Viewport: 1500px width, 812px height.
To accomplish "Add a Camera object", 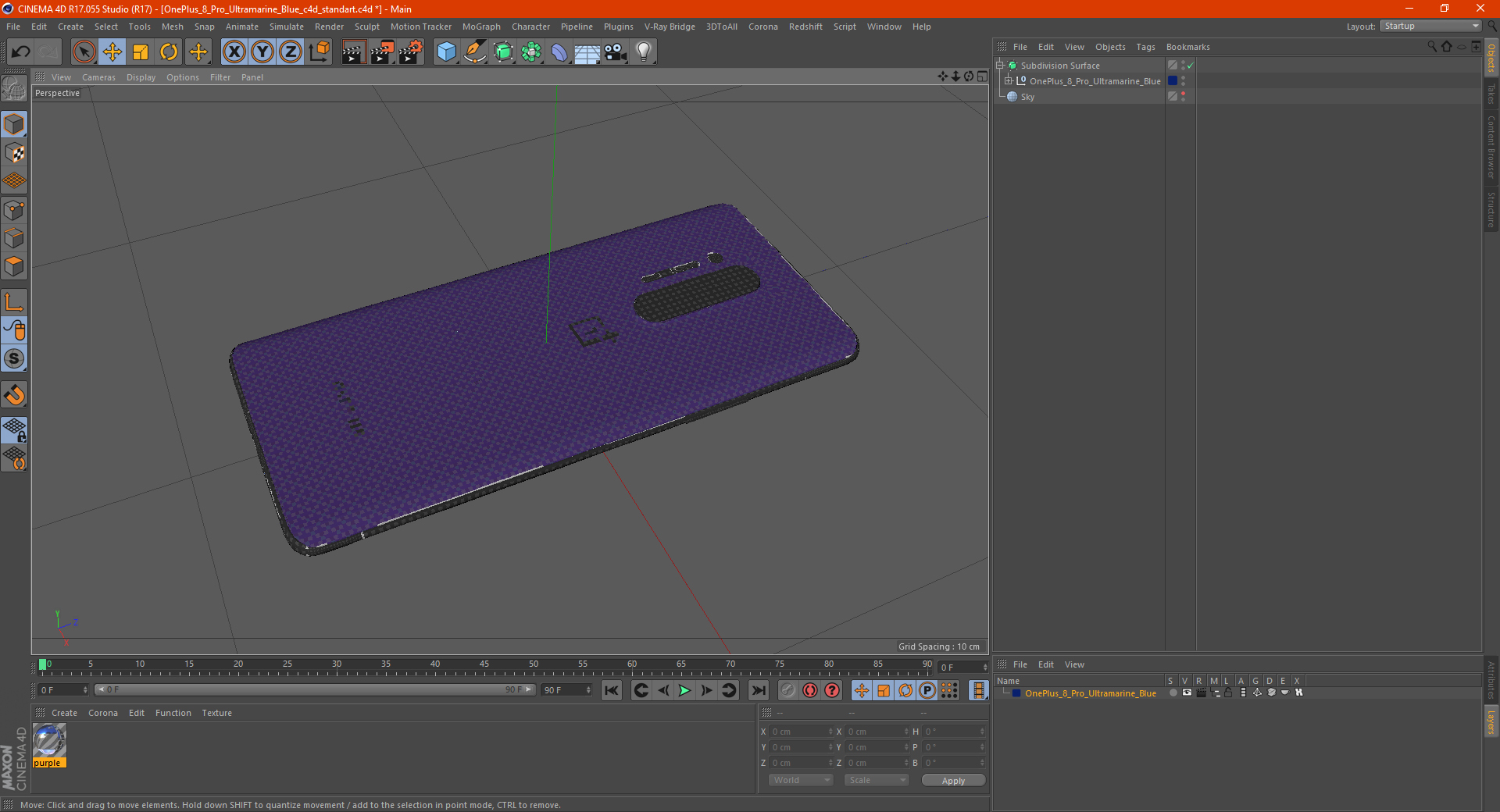I will tap(616, 52).
